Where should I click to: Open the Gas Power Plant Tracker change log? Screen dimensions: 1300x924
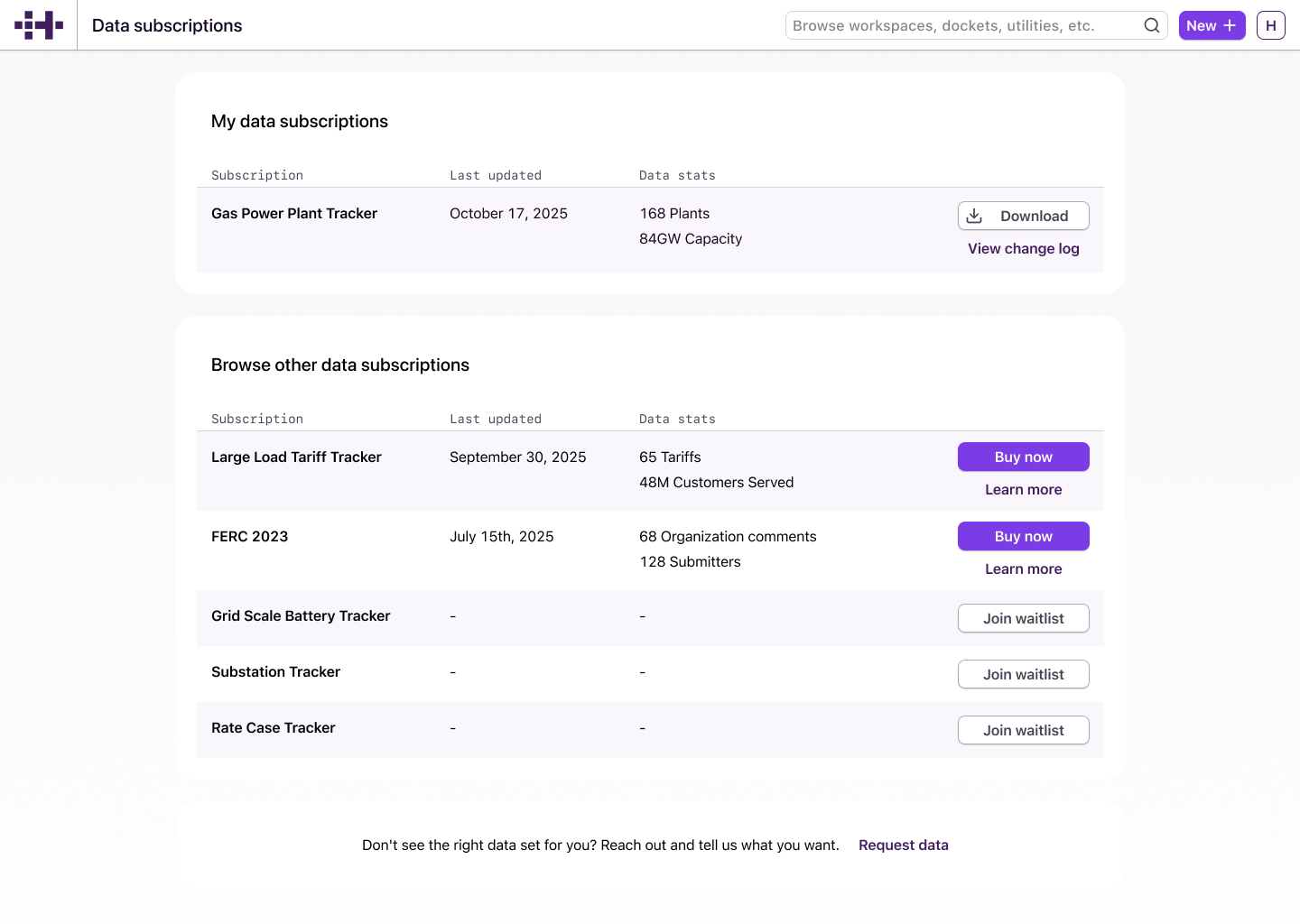[1023, 248]
